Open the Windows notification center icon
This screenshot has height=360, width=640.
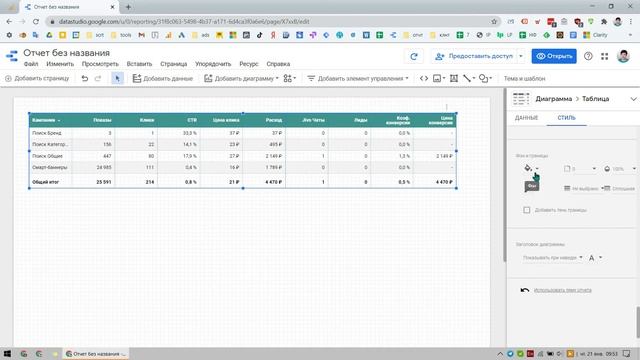(627, 353)
